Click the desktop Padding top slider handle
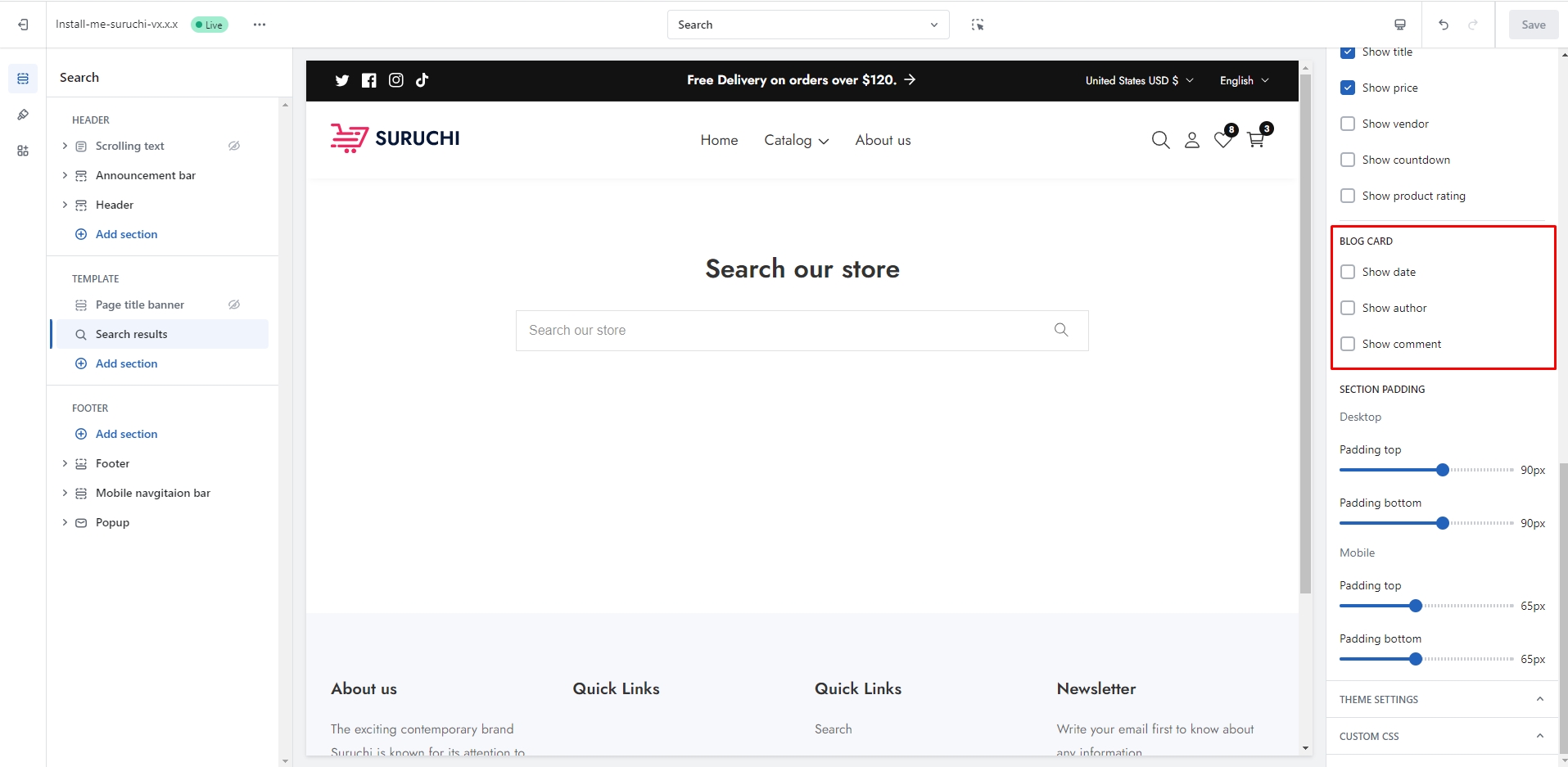The width and height of the screenshot is (1568, 767). pyautogui.click(x=1443, y=470)
